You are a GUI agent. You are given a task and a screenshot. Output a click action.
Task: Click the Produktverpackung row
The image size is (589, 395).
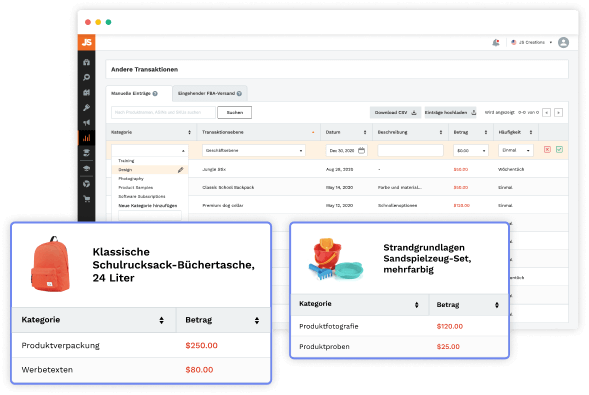pyautogui.click(x=141, y=345)
